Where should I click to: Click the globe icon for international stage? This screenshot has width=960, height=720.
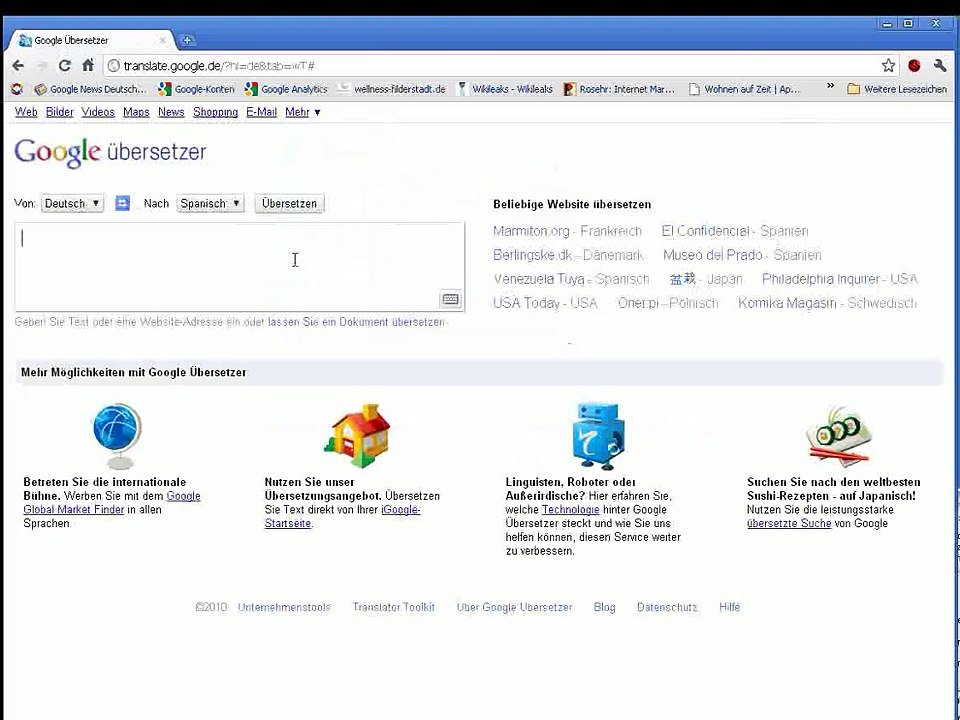click(x=117, y=435)
